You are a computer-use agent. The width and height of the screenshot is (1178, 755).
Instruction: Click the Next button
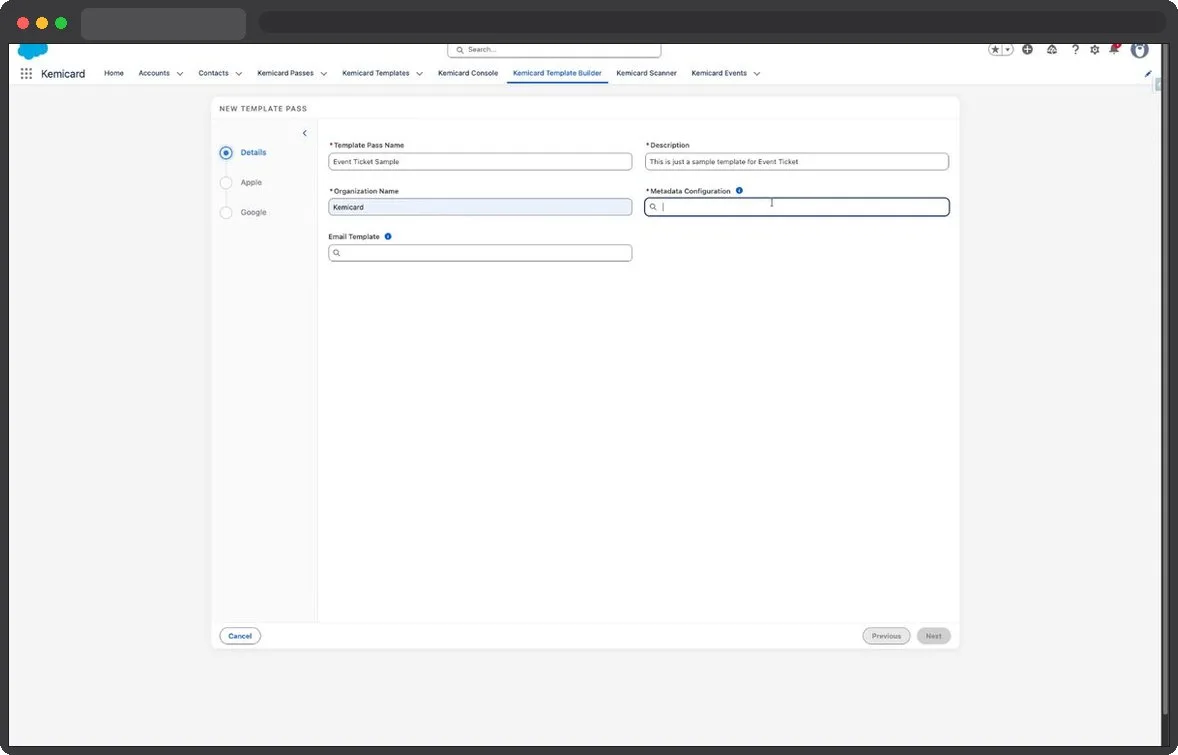point(934,636)
